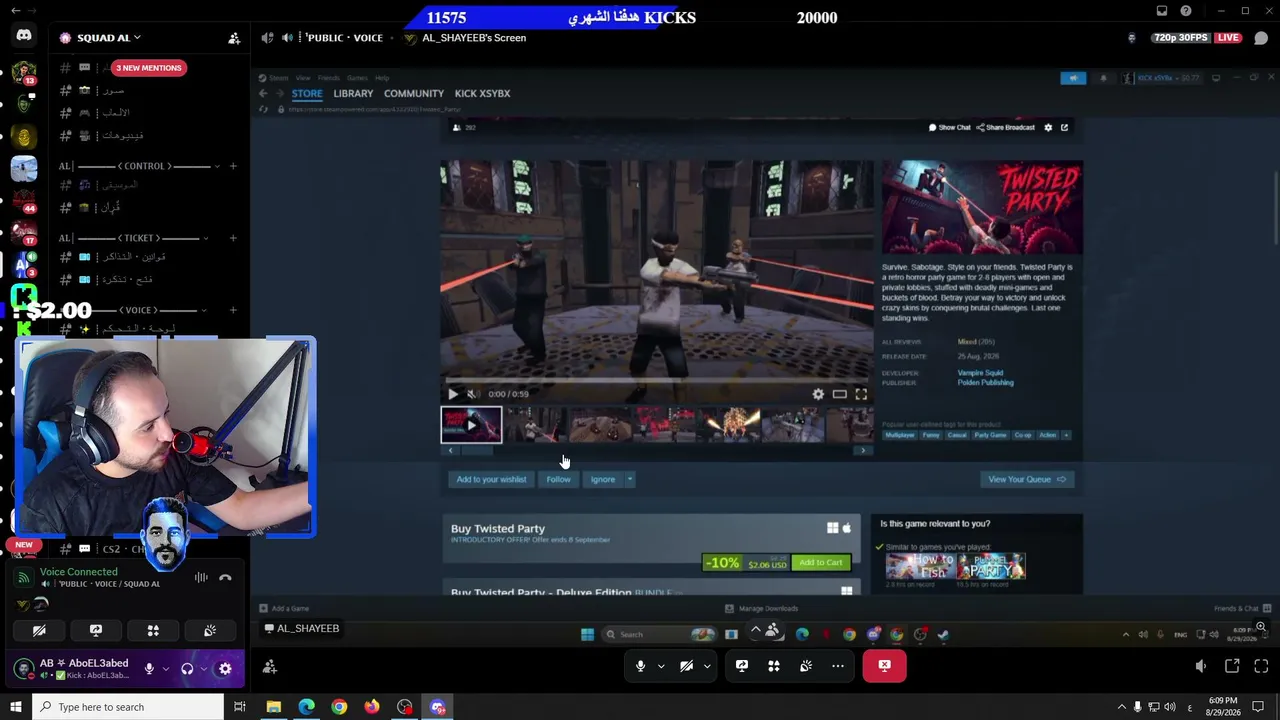
Task: Open Discord home via the Discord logo
Action: coord(24,36)
